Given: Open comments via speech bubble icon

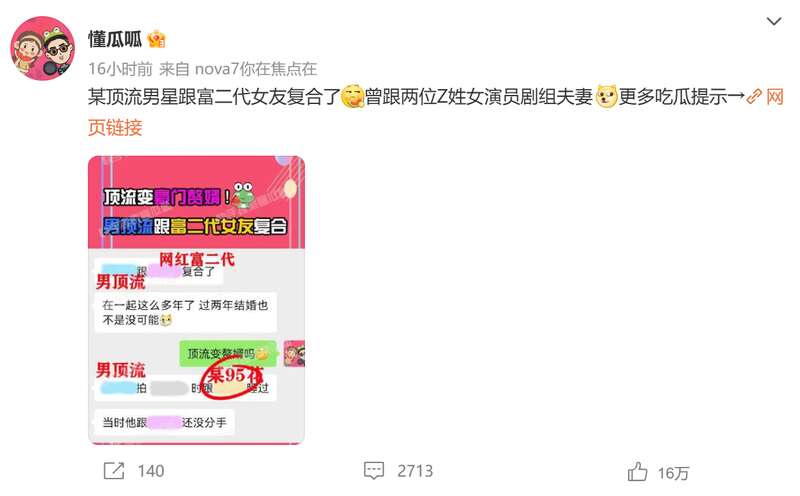Looking at the screenshot, I should (373, 470).
